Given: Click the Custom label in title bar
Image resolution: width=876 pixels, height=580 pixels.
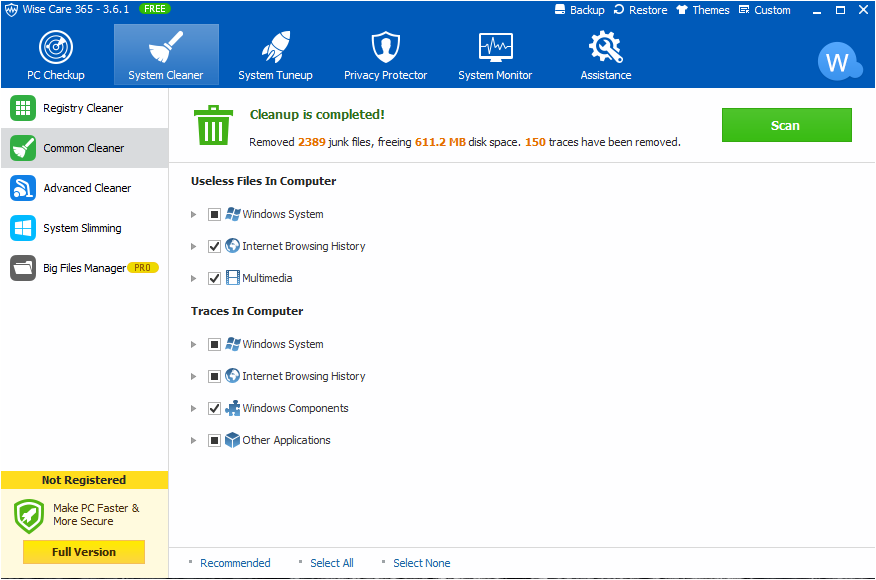Looking at the screenshot, I should 772,10.
